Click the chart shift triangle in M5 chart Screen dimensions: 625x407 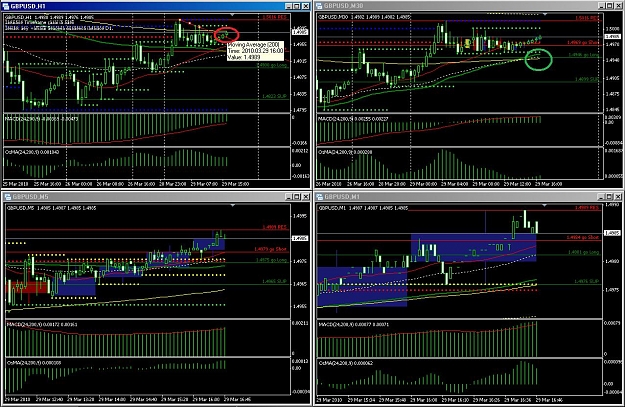[233, 205]
